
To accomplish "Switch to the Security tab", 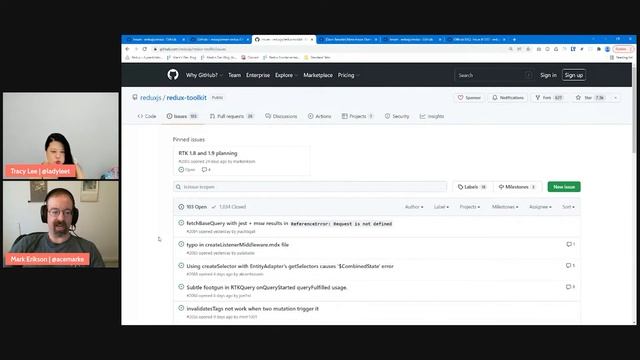I will point(397,116).
